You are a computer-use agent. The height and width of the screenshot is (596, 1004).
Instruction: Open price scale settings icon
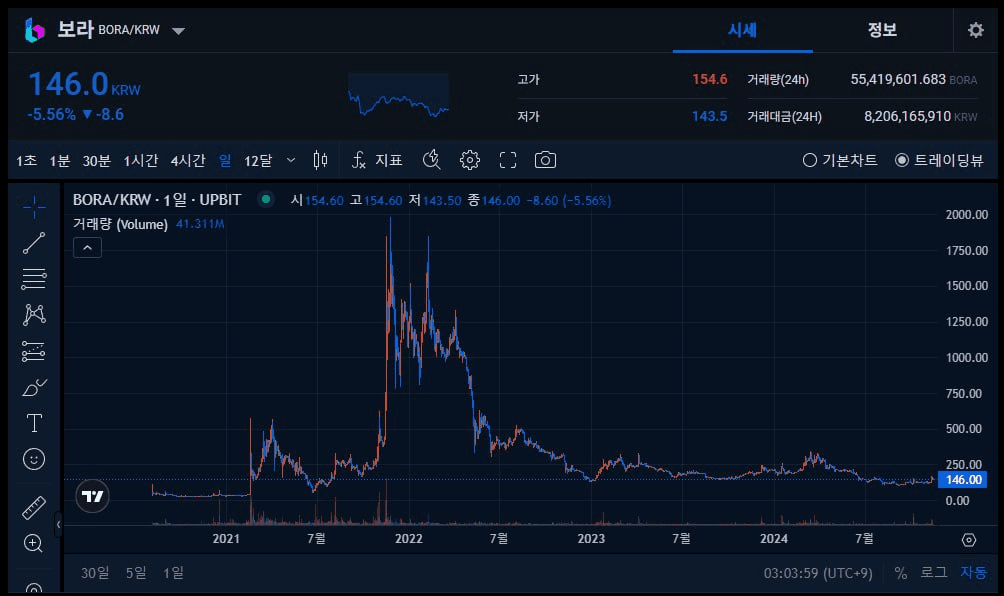point(969,540)
